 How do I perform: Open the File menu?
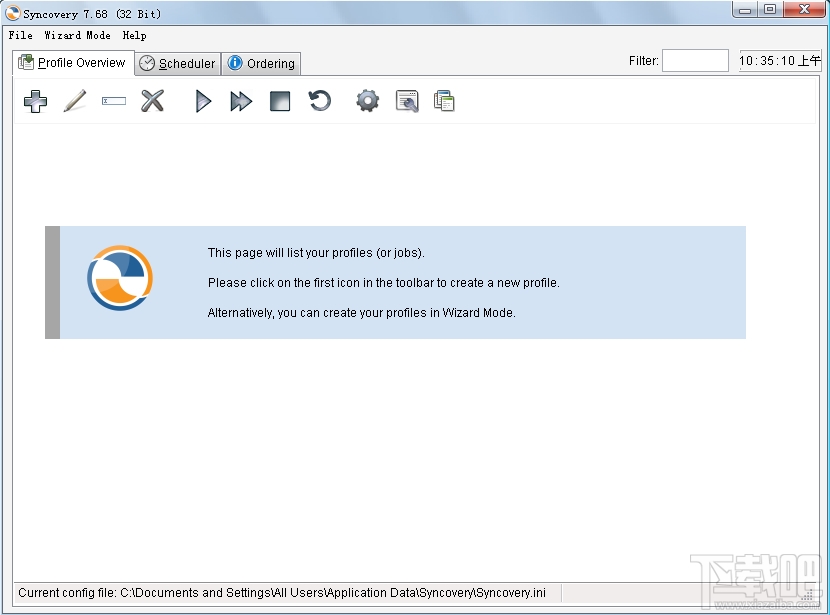[21, 35]
